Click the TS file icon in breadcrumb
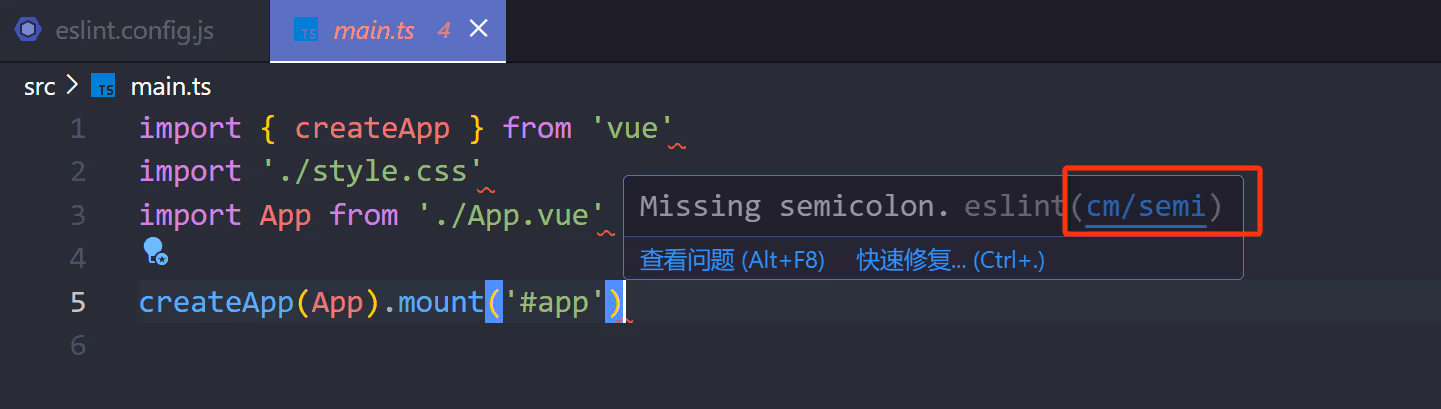 coord(103,87)
